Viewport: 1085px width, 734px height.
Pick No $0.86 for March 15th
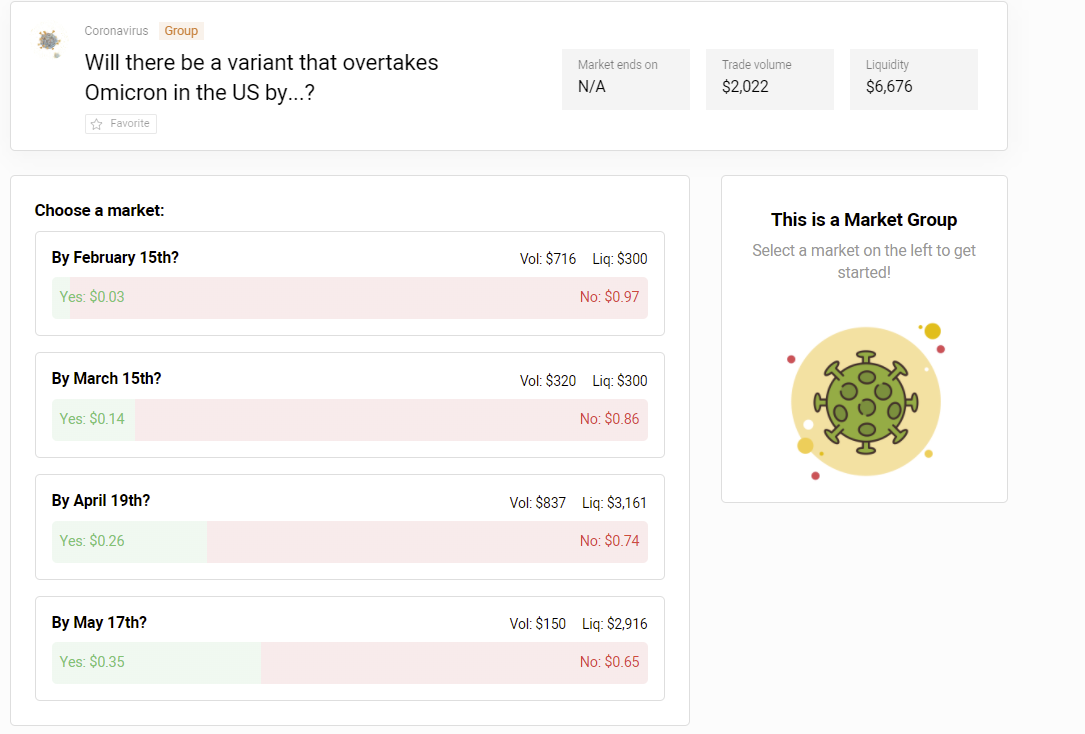[x=609, y=419]
